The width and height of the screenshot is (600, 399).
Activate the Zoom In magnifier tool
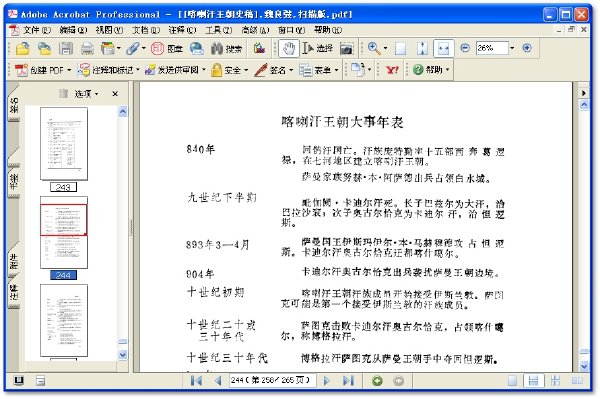[x=373, y=49]
